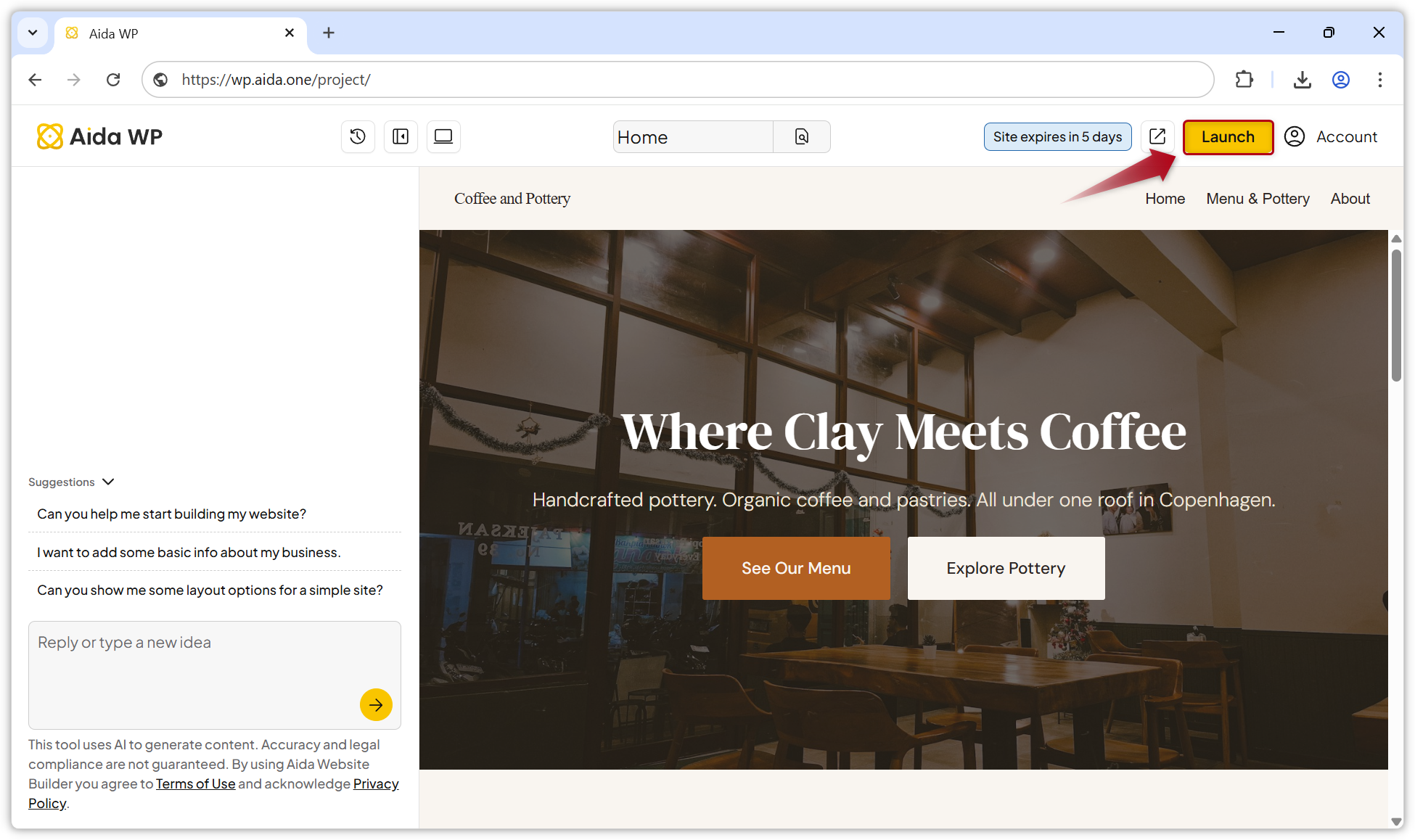Send the chat message with the arrow icon
Image resolution: width=1415 pixels, height=840 pixels.
point(376,704)
